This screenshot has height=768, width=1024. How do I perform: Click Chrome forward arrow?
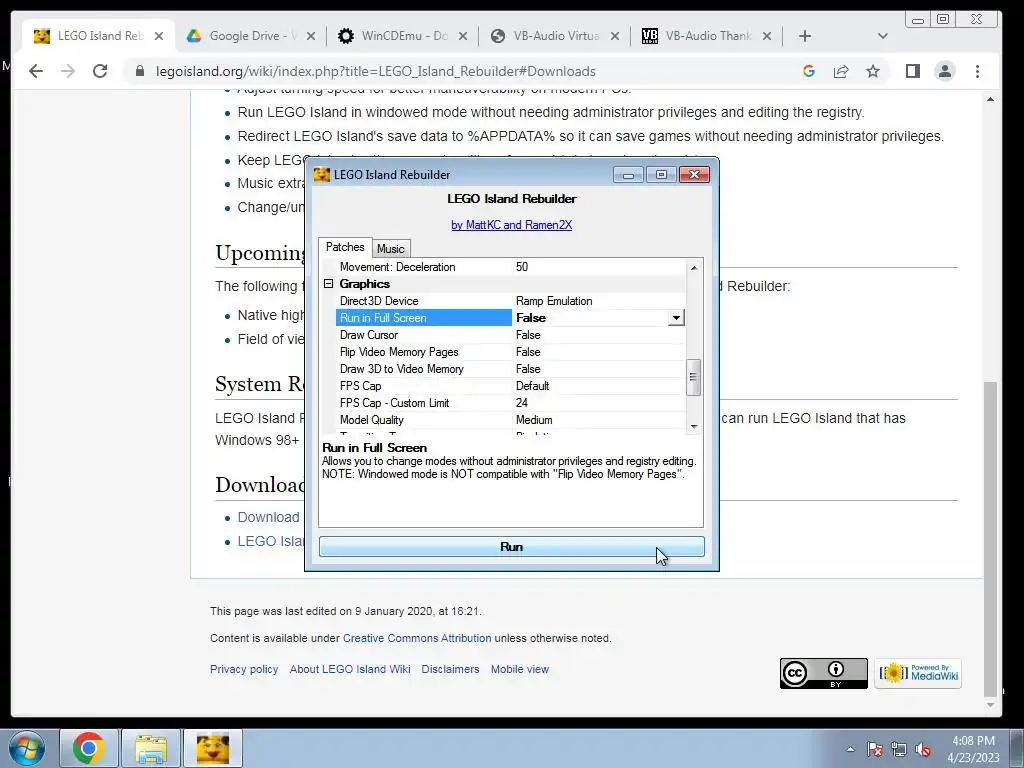coord(68,71)
